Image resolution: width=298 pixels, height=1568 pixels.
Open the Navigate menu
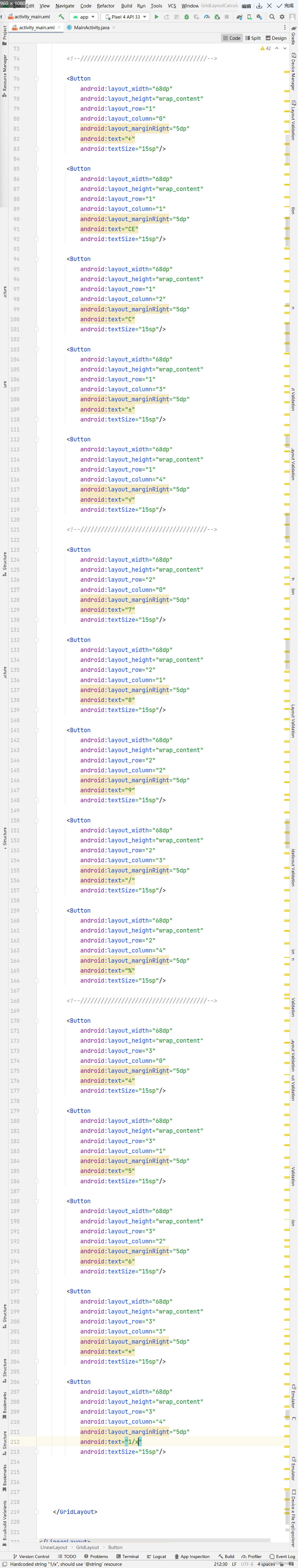[x=65, y=6]
